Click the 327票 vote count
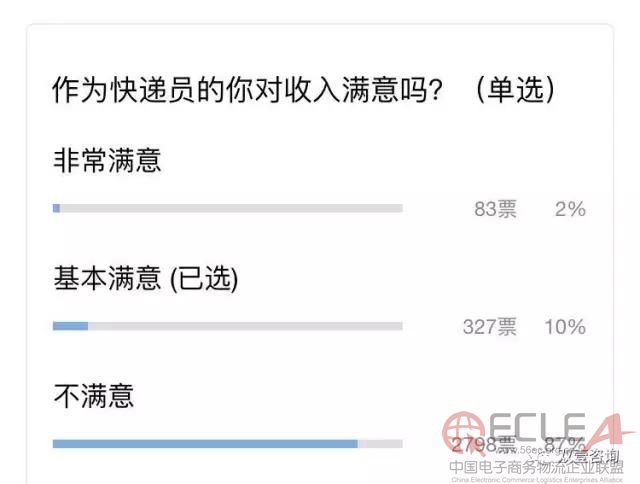The image size is (640, 484). click(489, 327)
